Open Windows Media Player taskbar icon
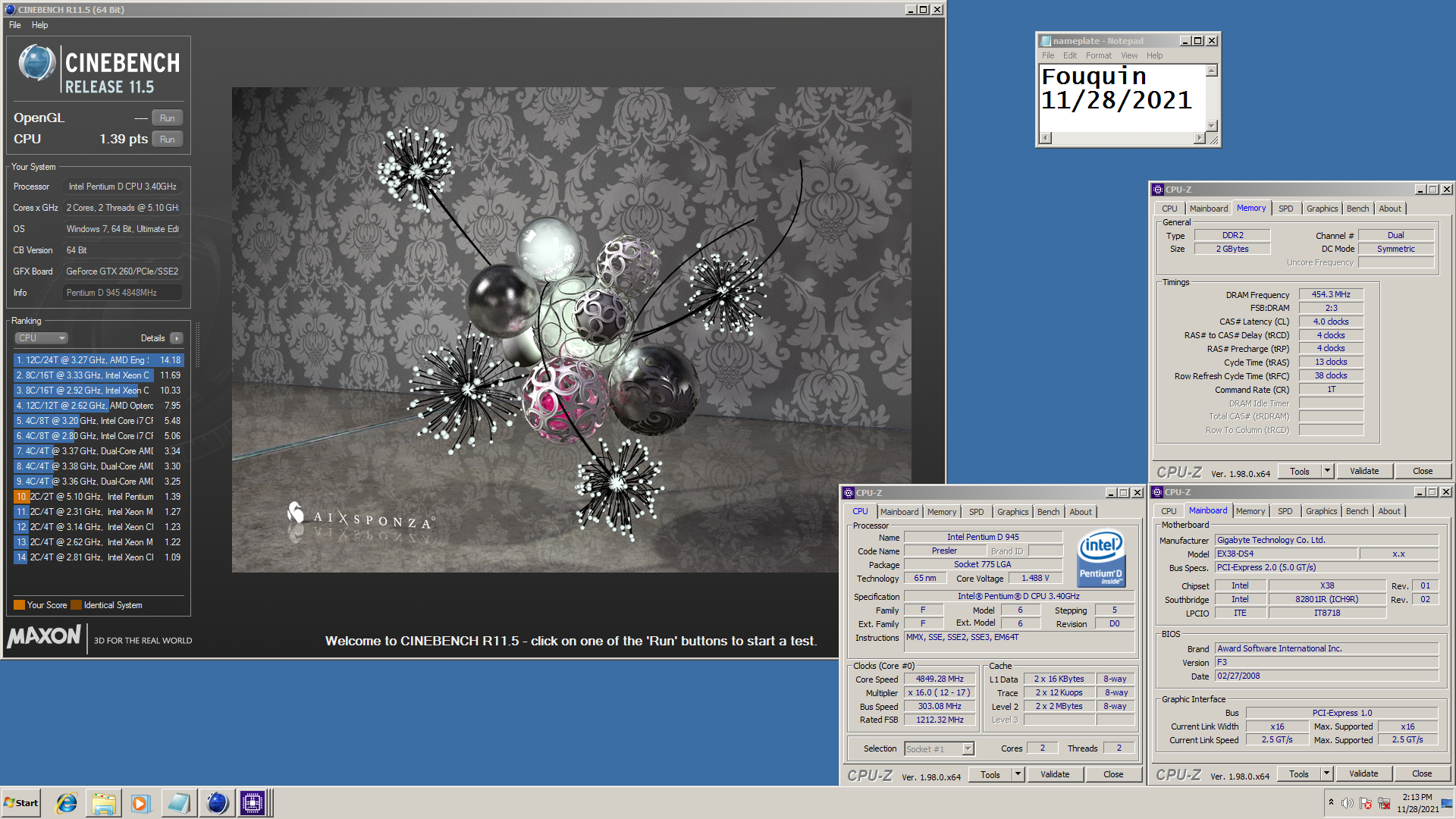This screenshot has width=1456, height=819. 141,802
